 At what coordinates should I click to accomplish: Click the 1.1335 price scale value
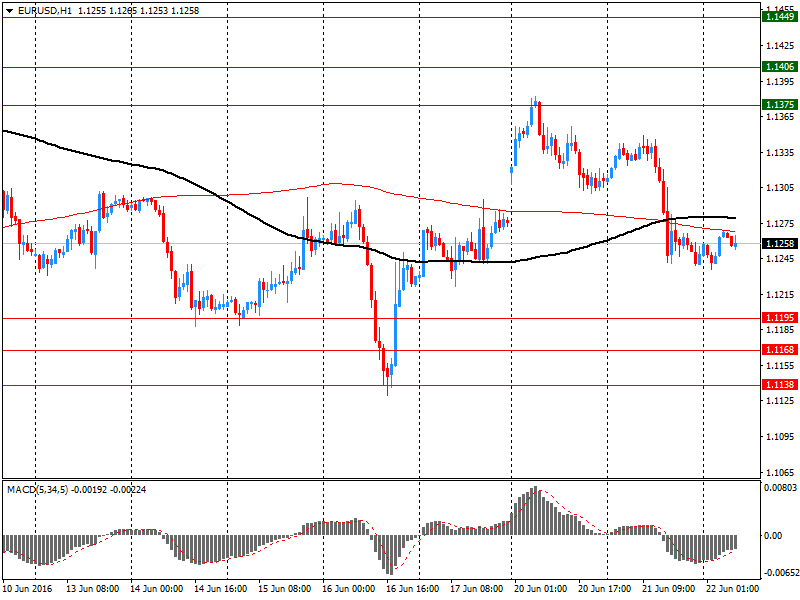(780, 153)
